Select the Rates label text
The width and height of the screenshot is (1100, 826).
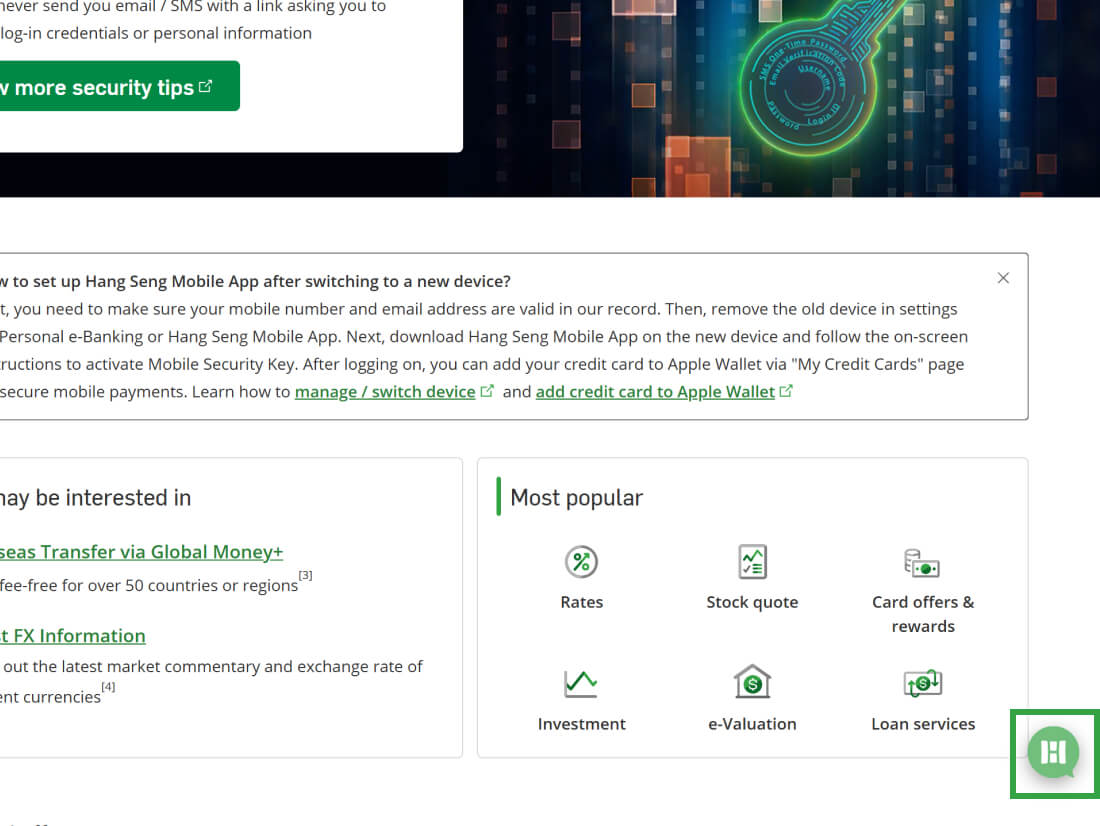click(x=582, y=602)
